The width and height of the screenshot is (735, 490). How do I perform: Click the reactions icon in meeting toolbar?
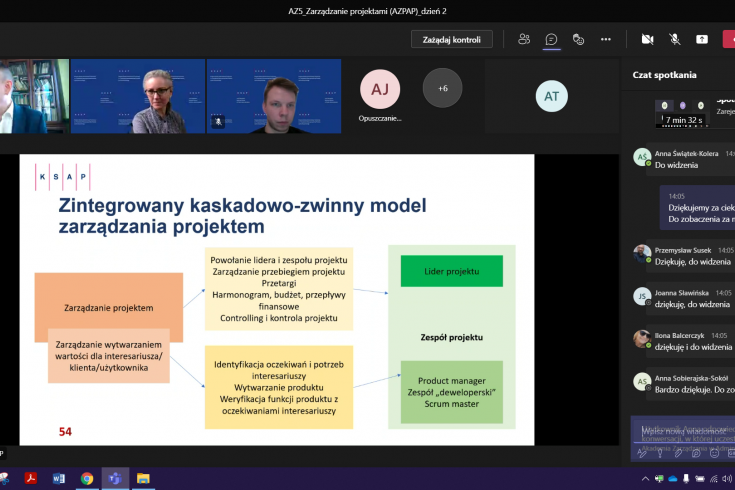578,39
